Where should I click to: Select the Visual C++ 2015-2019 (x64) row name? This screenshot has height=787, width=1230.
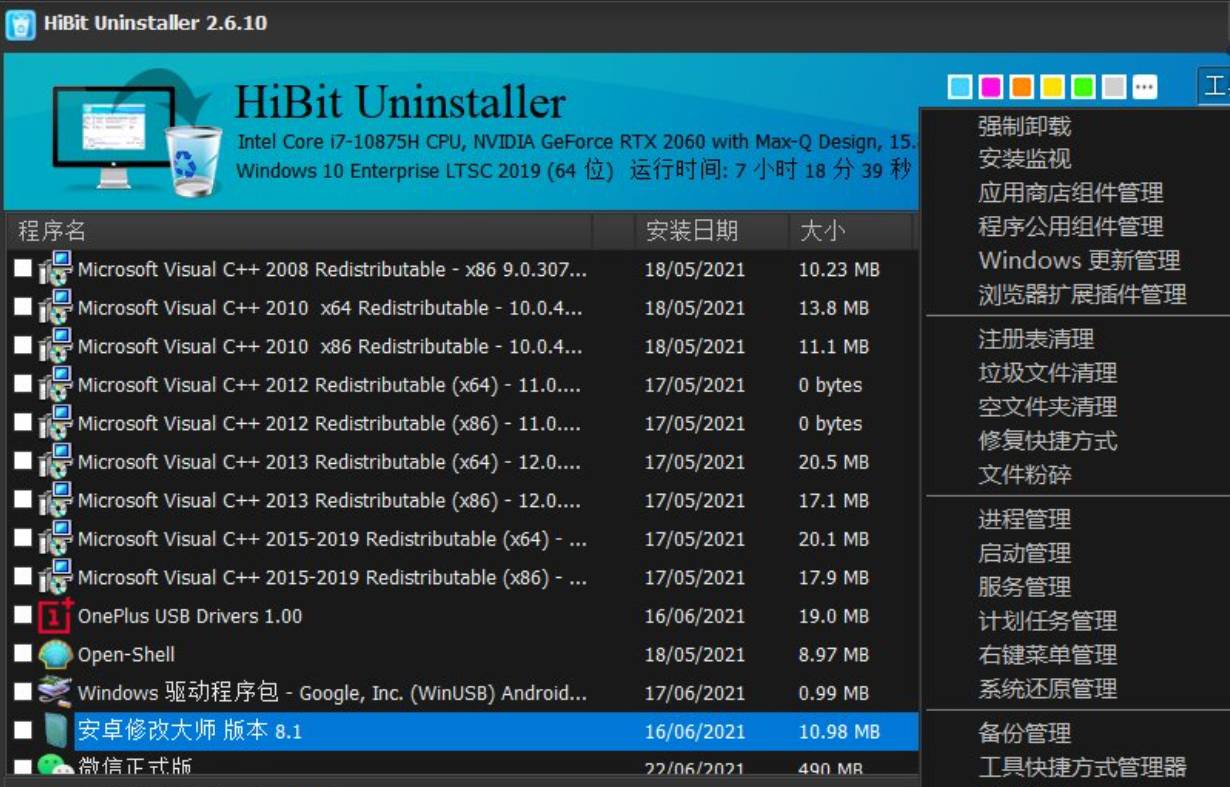[x=332, y=539]
